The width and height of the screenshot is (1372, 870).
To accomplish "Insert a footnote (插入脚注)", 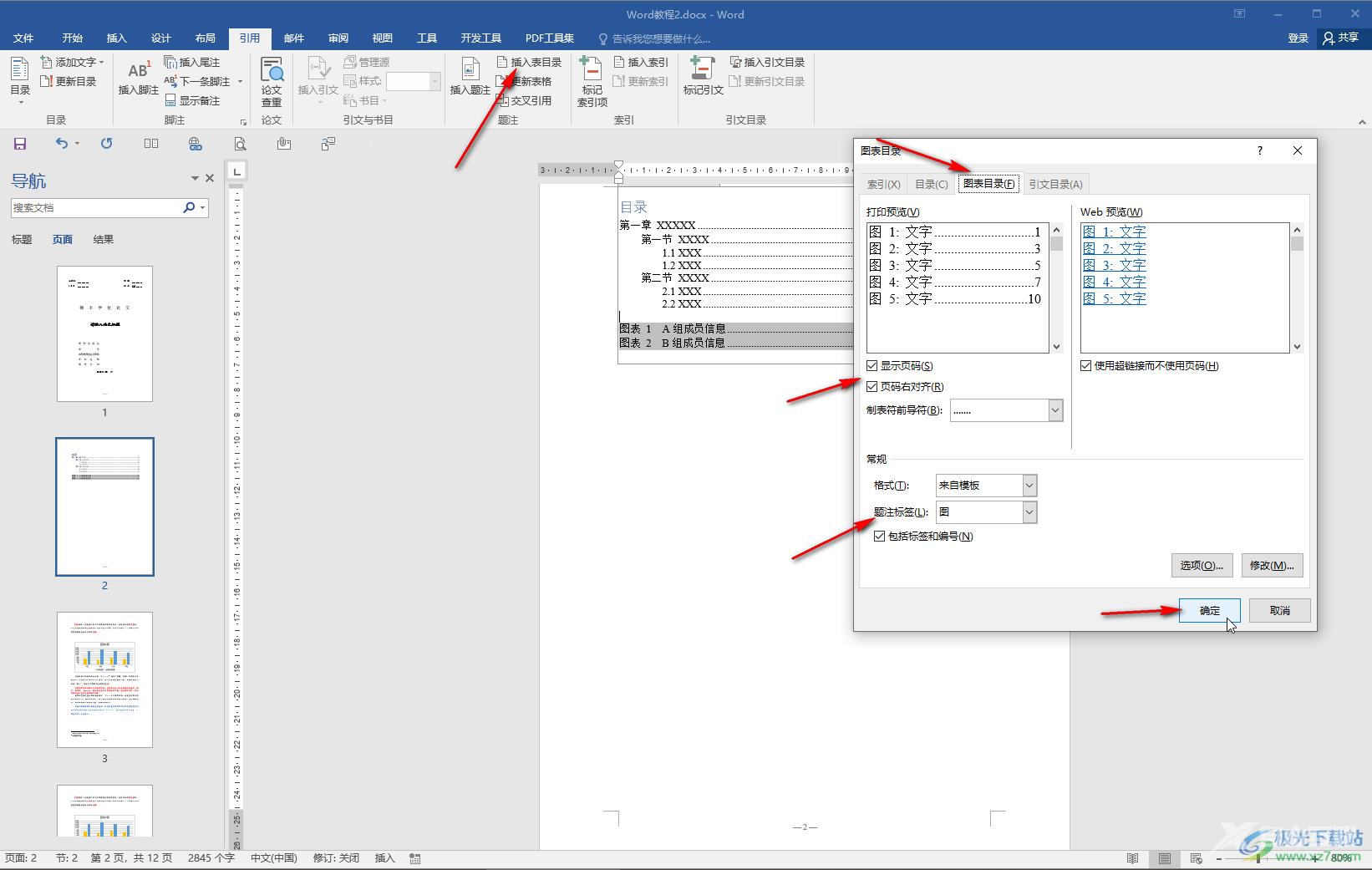I will point(139,77).
